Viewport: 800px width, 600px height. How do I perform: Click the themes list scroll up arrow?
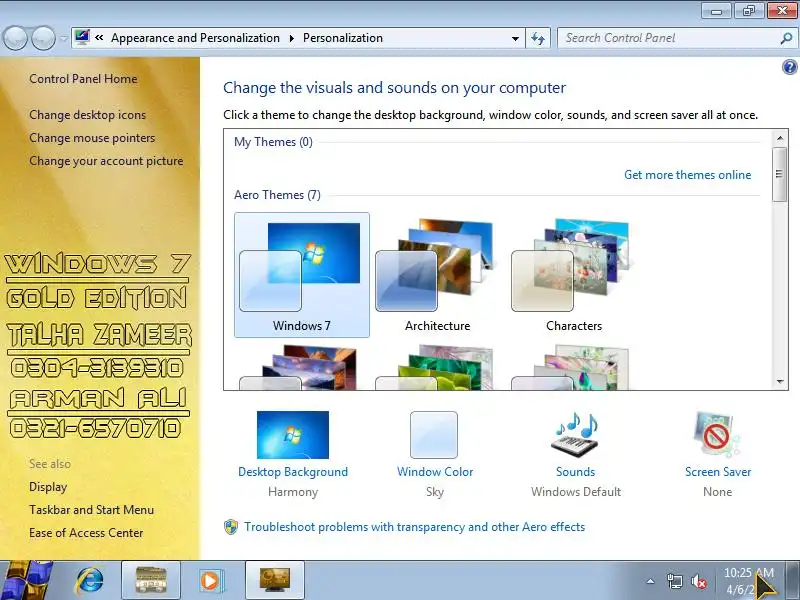[x=780, y=138]
